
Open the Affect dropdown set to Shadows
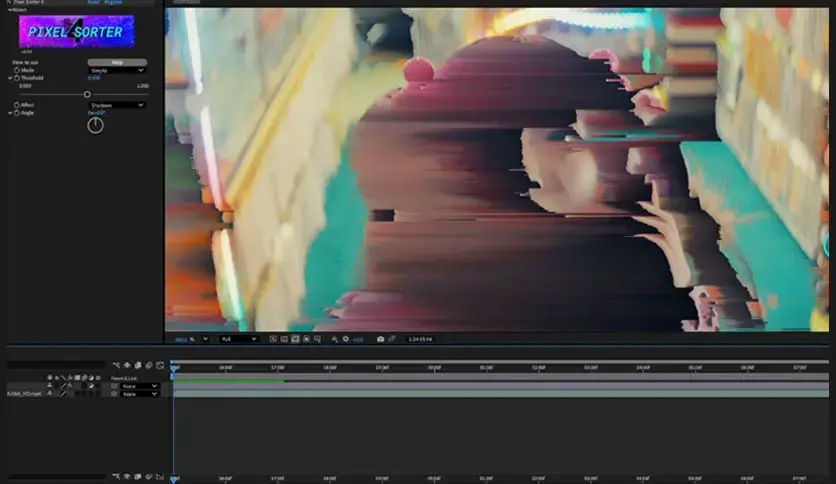[117, 105]
